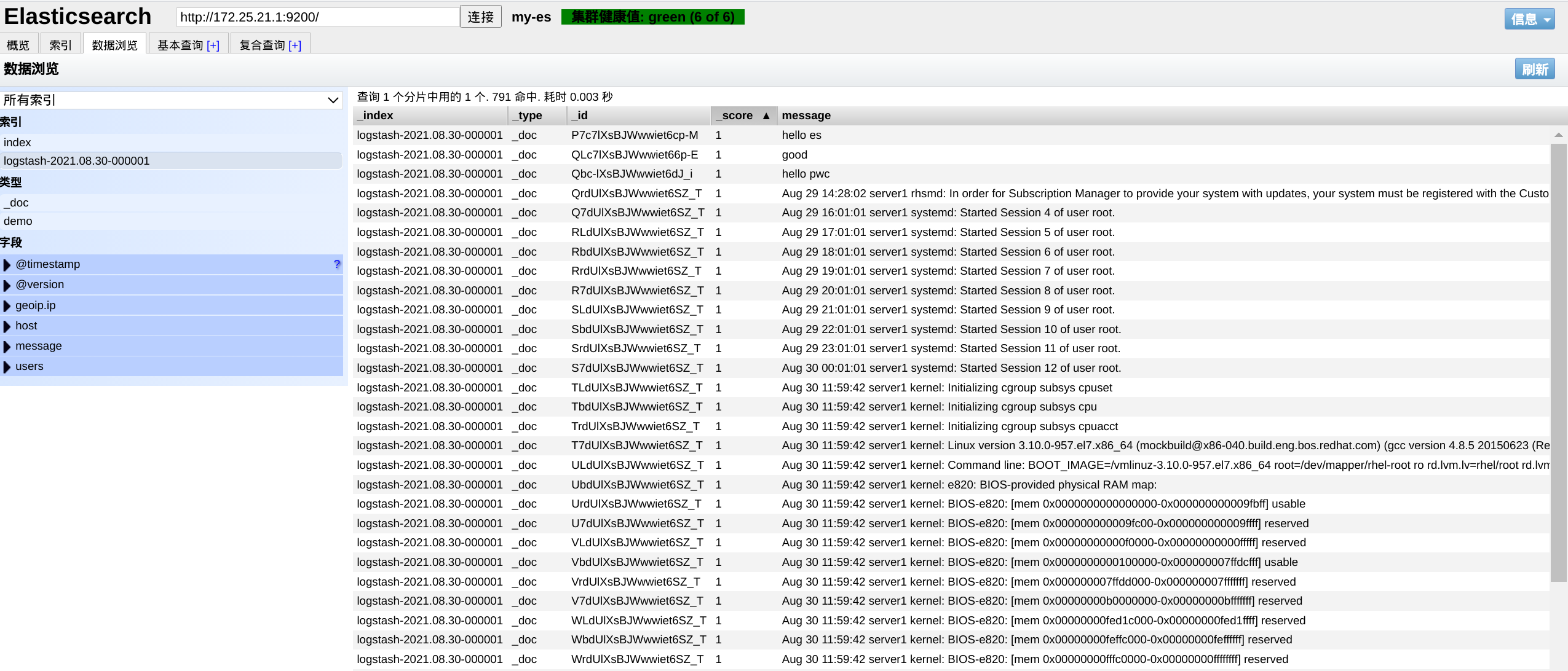Expand the message field triangle
Viewport: 1568px width, 671px height.
tap(7, 347)
